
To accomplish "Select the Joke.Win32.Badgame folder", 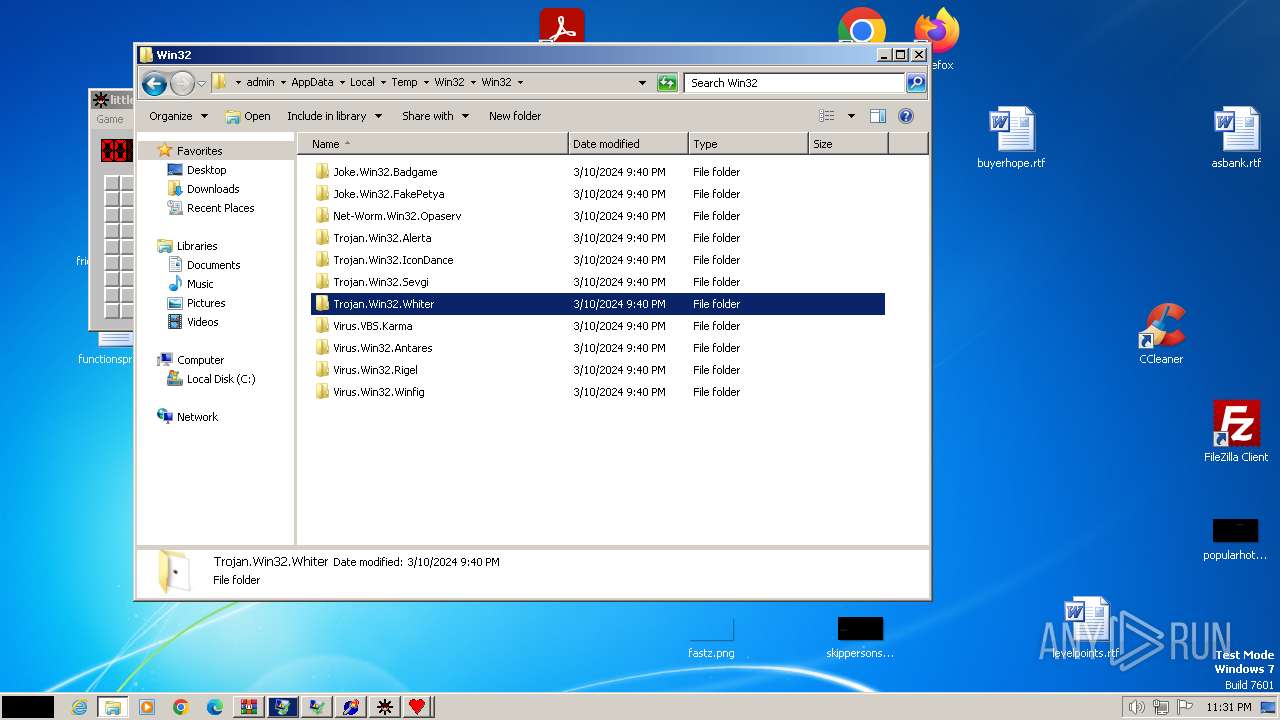I will pyautogui.click(x=598, y=172).
